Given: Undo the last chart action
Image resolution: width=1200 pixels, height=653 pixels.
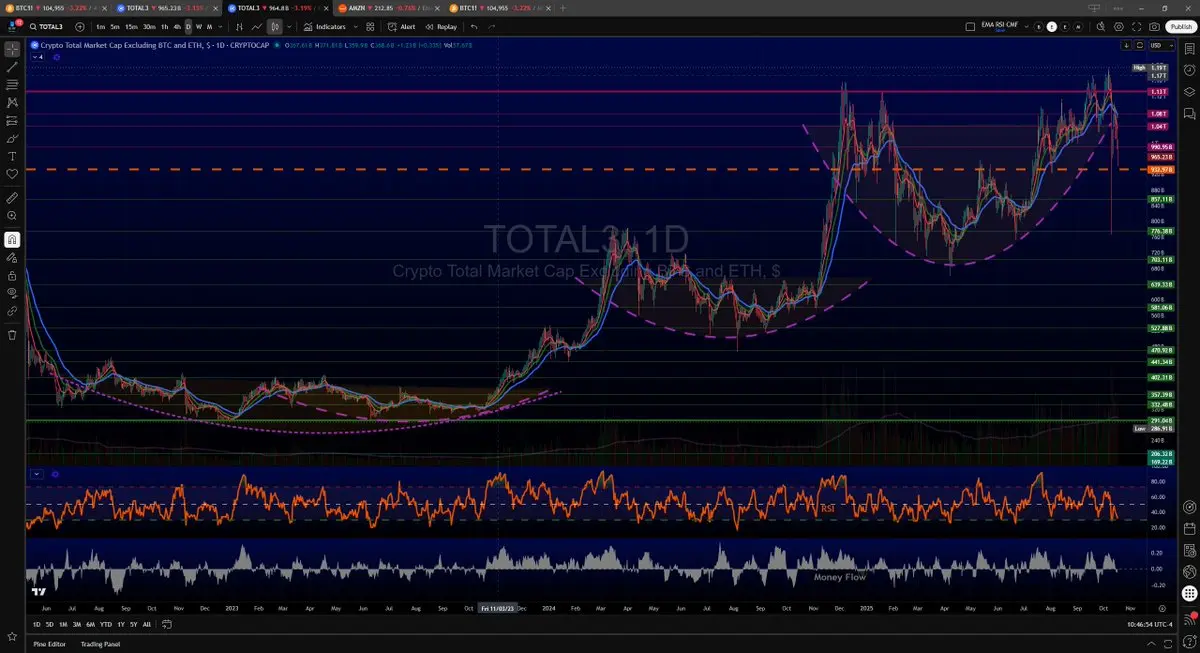Looking at the screenshot, I should 474,27.
